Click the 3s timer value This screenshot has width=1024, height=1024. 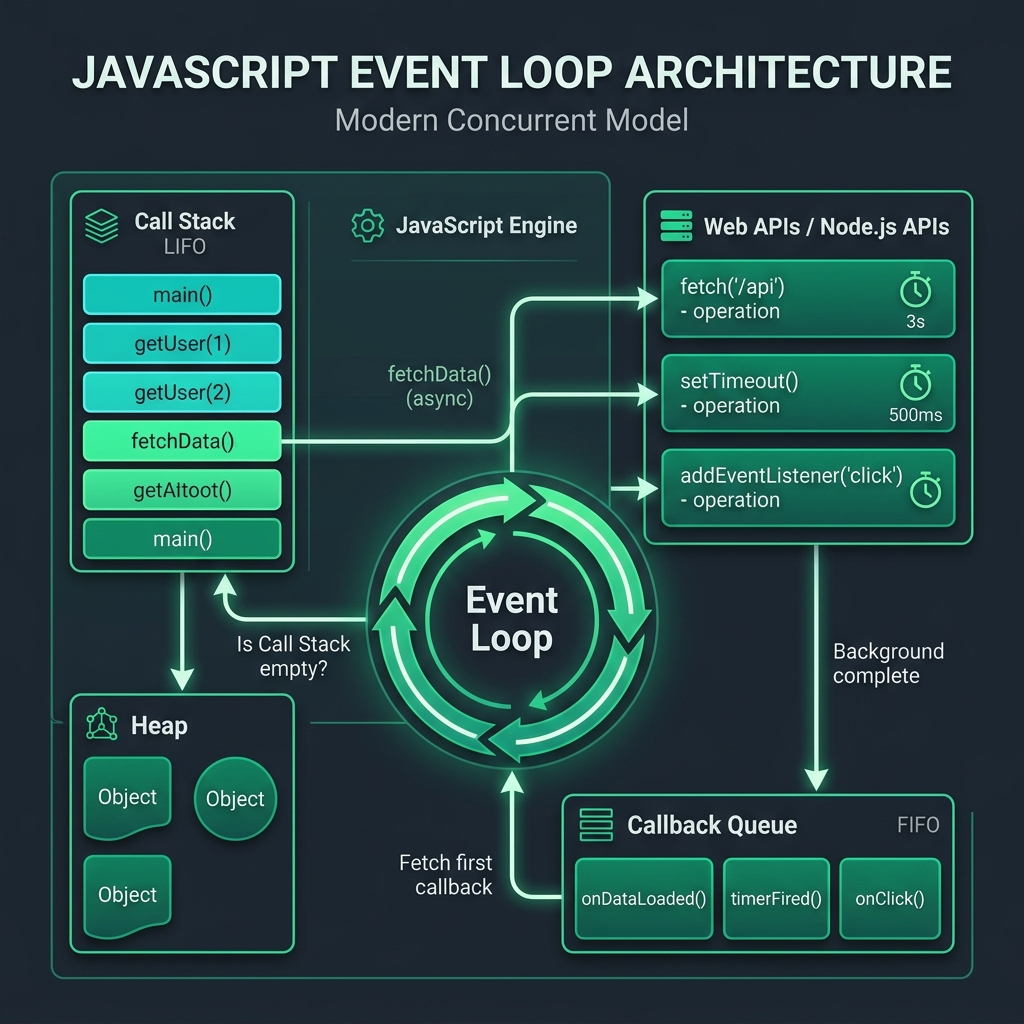click(916, 321)
